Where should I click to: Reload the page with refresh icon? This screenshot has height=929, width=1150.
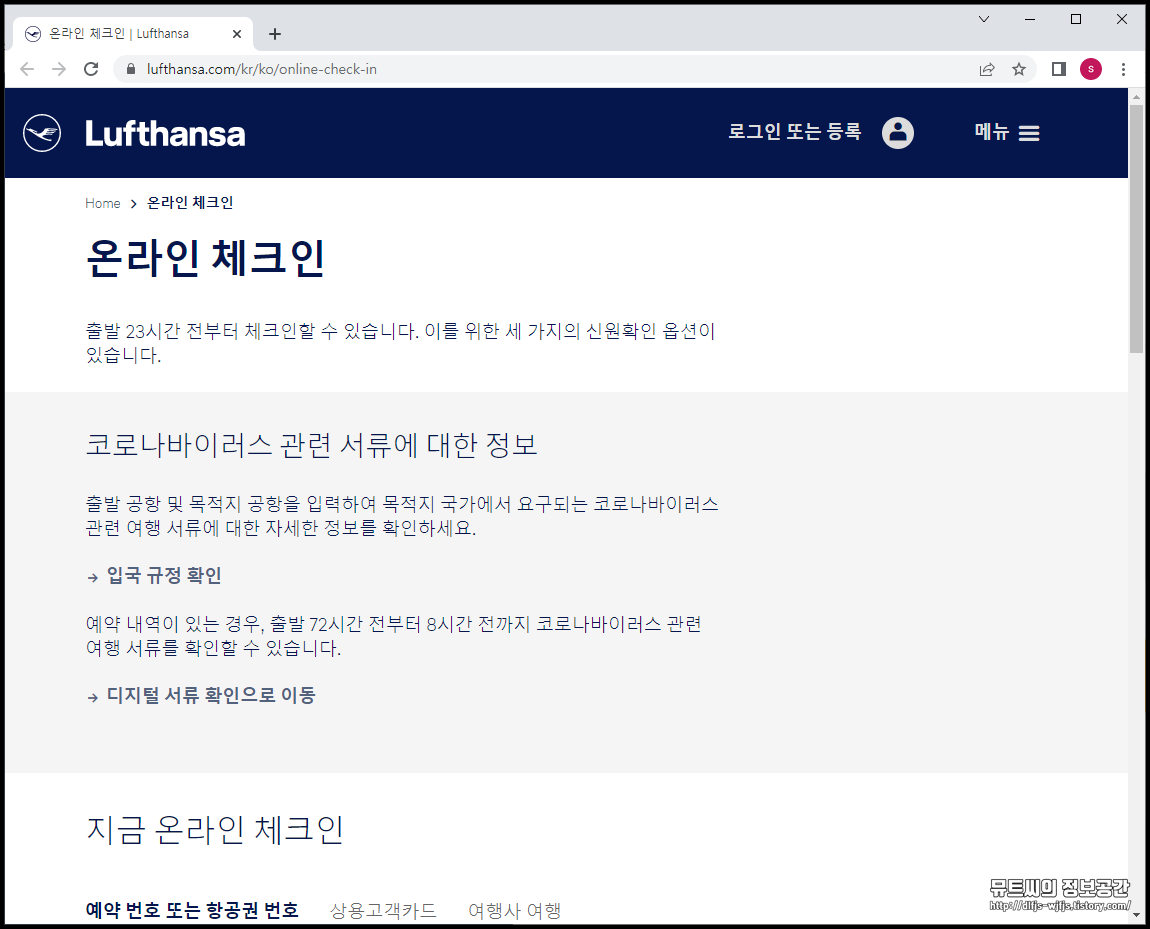pyautogui.click(x=91, y=69)
